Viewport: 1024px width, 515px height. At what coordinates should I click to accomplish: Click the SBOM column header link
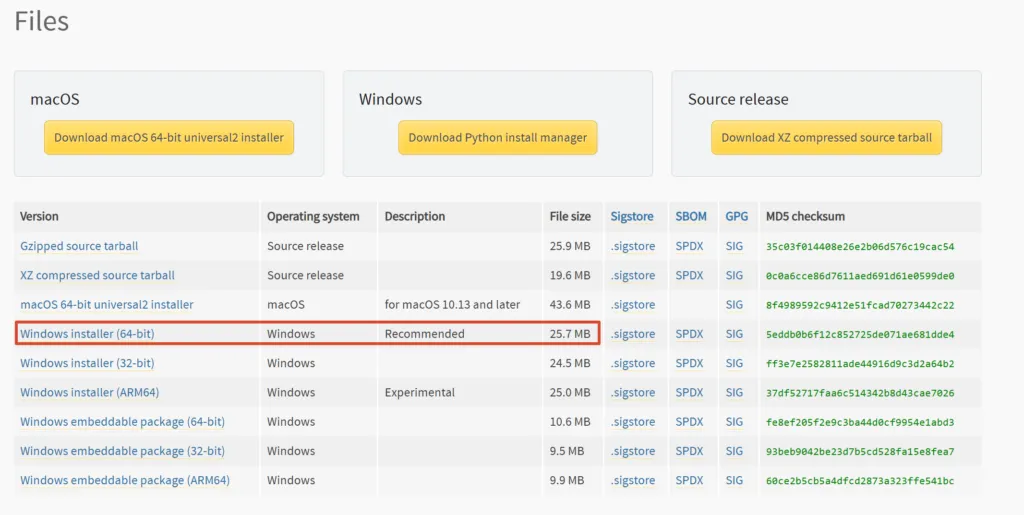[x=691, y=216]
